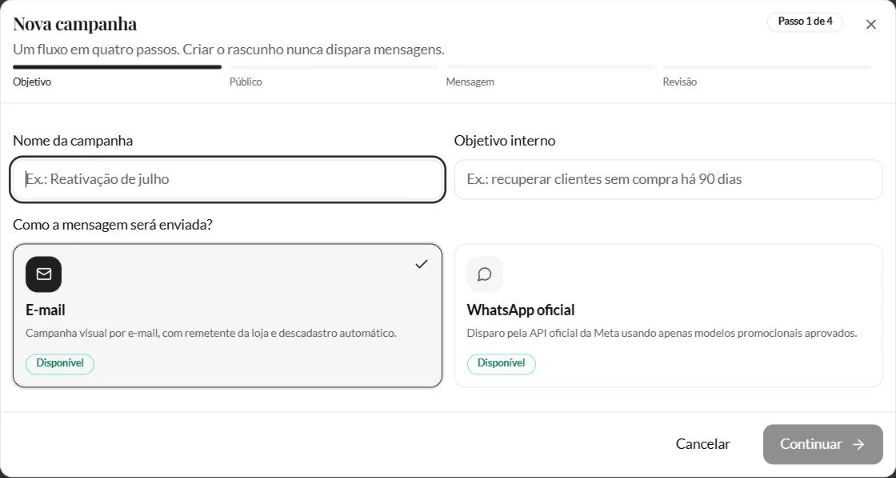Click the checkmark on the E-mail card
Viewport: 896px width, 478px height.
[x=421, y=264]
